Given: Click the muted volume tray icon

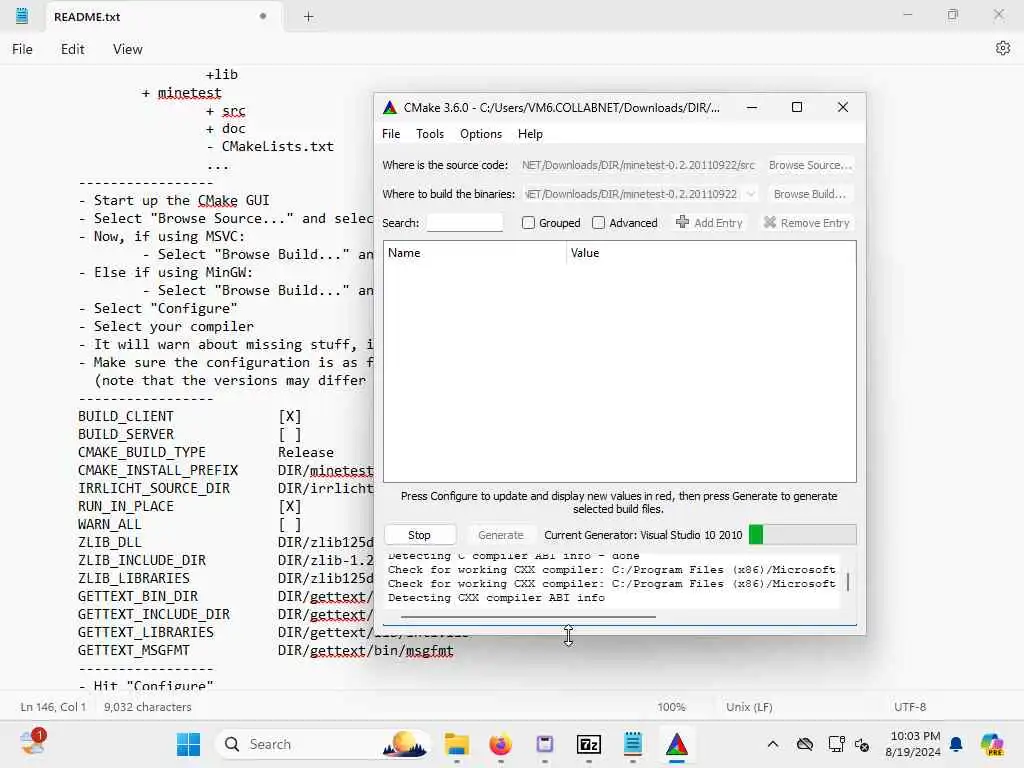Looking at the screenshot, I should [861, 744].
